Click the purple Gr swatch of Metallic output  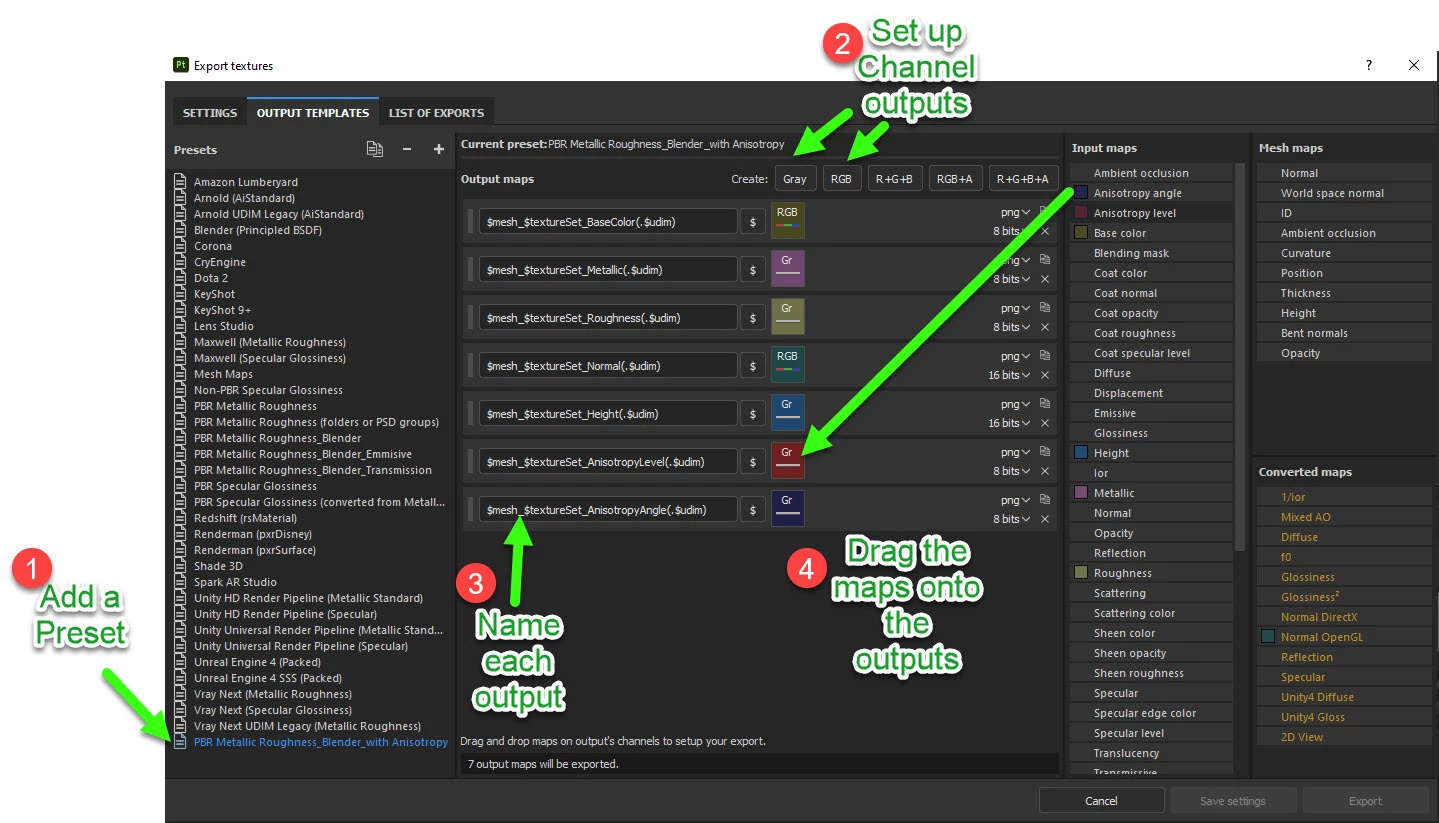(x=787, y=269)
